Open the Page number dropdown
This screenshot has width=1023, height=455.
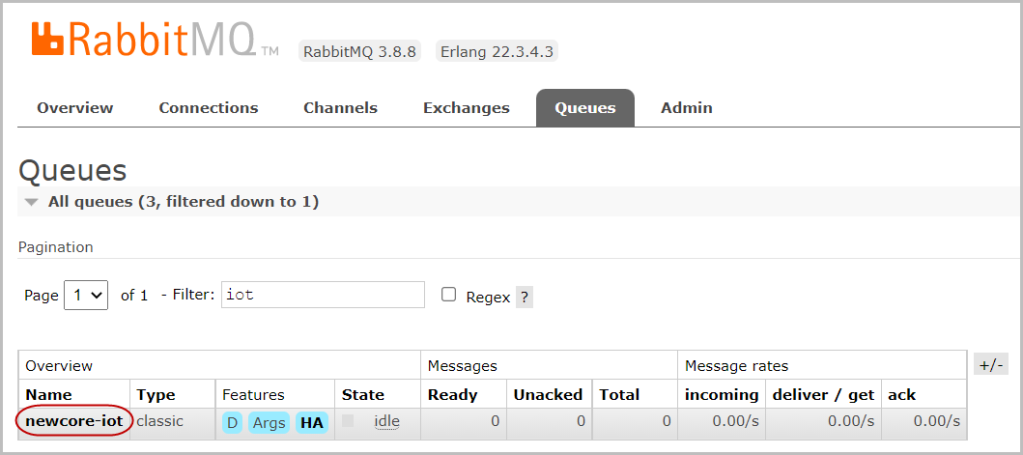tap(86, 295)
